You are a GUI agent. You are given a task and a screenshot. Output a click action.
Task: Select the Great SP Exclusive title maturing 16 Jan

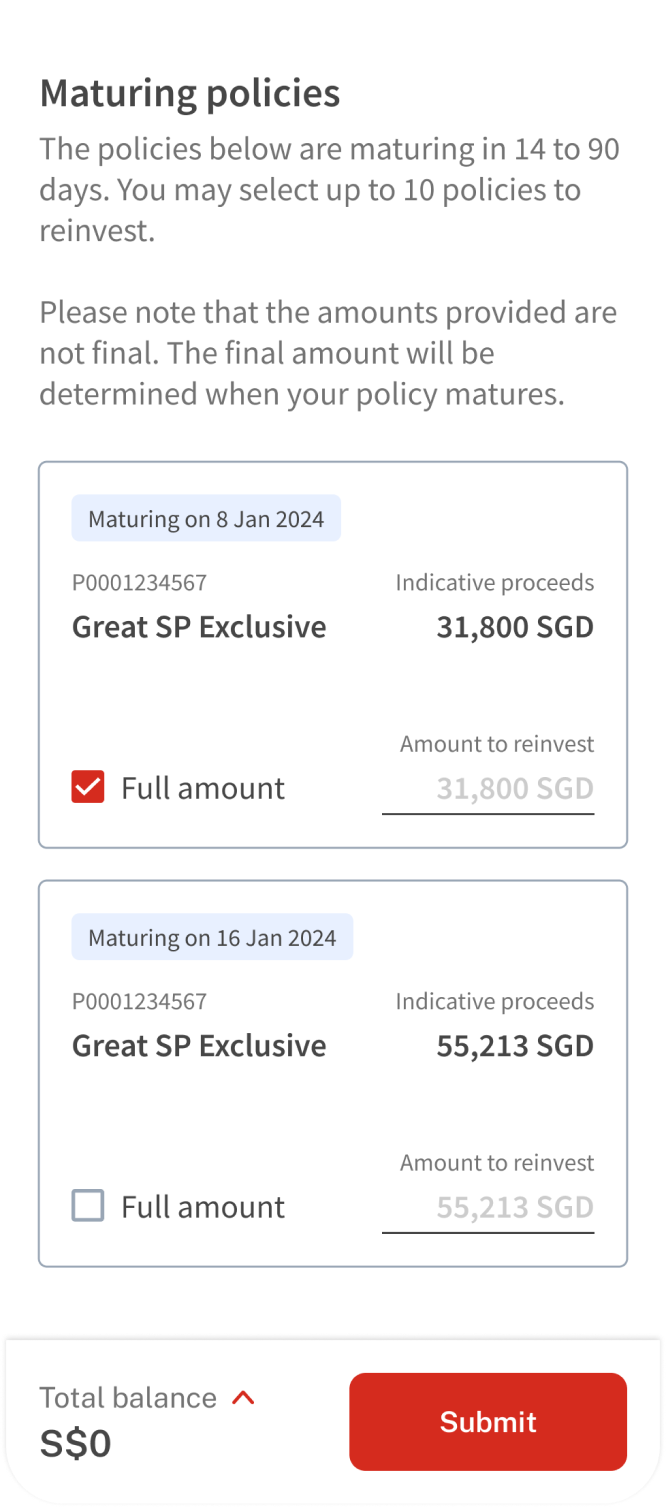(199, 1046)
